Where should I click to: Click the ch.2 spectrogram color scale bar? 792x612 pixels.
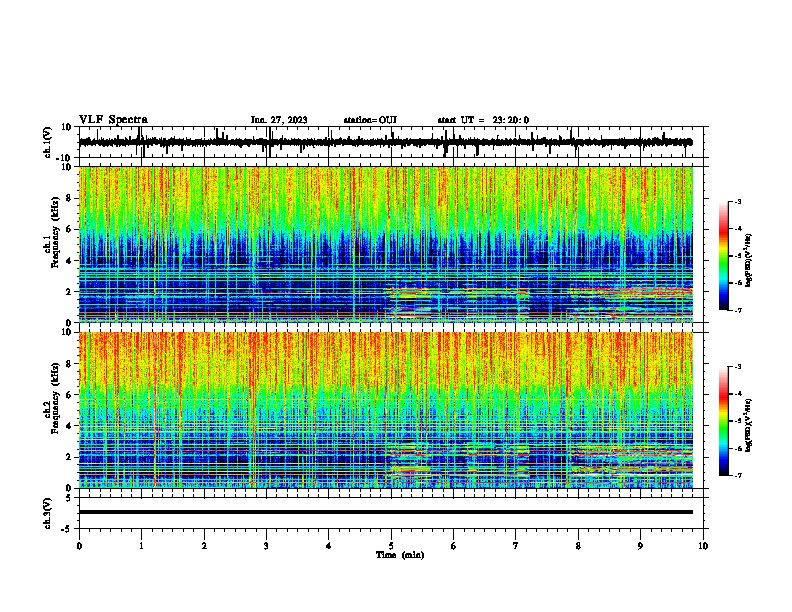pos(724,421)
